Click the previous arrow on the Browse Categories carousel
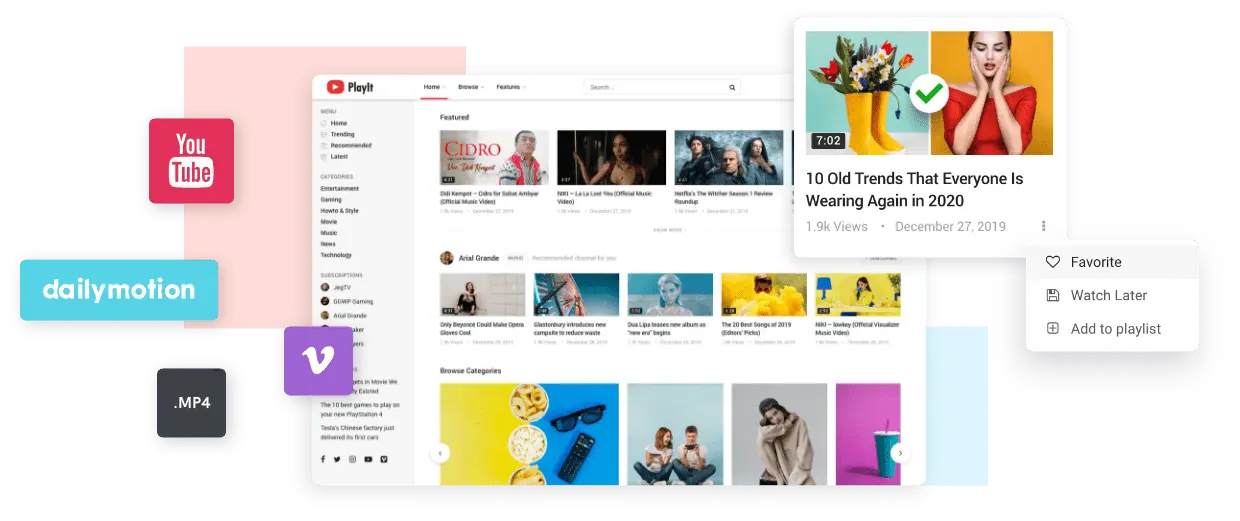 pos(440,453)
